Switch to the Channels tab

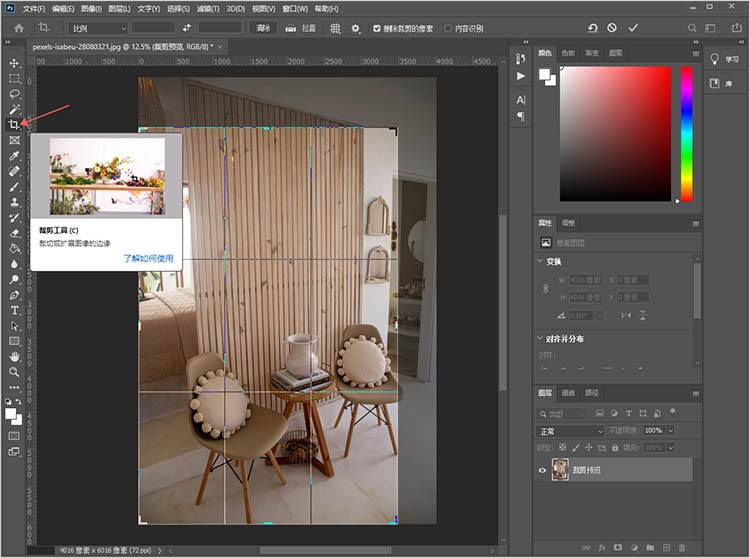568,393
